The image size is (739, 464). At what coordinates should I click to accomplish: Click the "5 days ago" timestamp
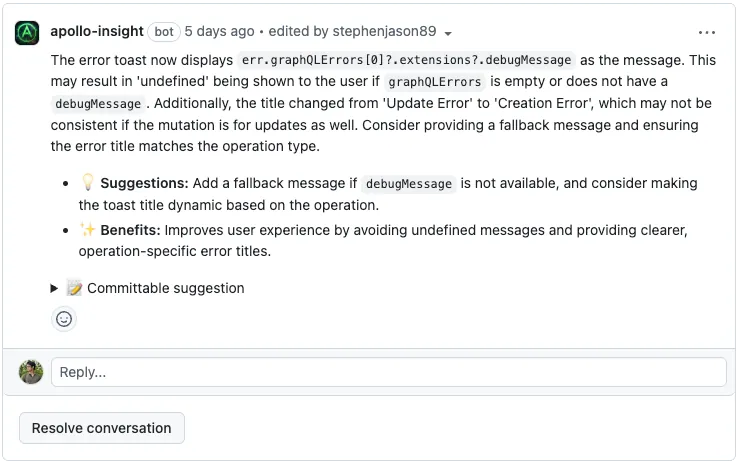pos(220,32)
